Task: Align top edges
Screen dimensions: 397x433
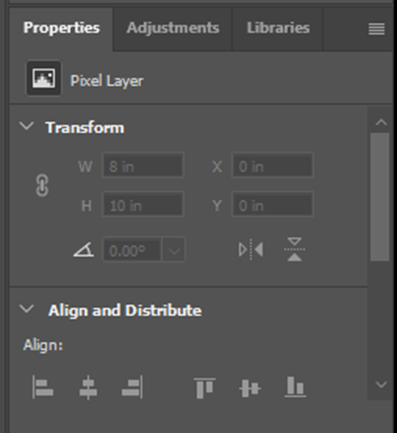Action: coord(205,388)
